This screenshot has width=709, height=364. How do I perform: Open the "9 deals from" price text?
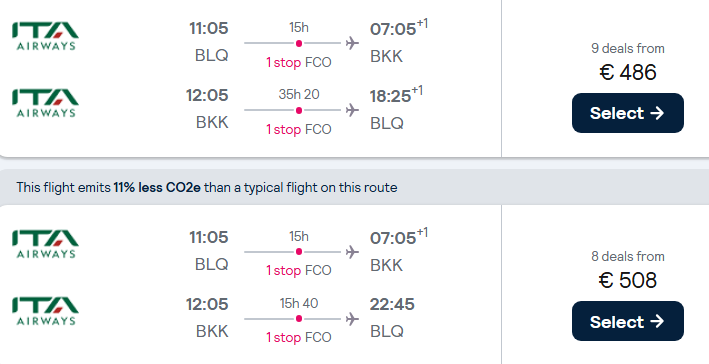coord(628,48)
